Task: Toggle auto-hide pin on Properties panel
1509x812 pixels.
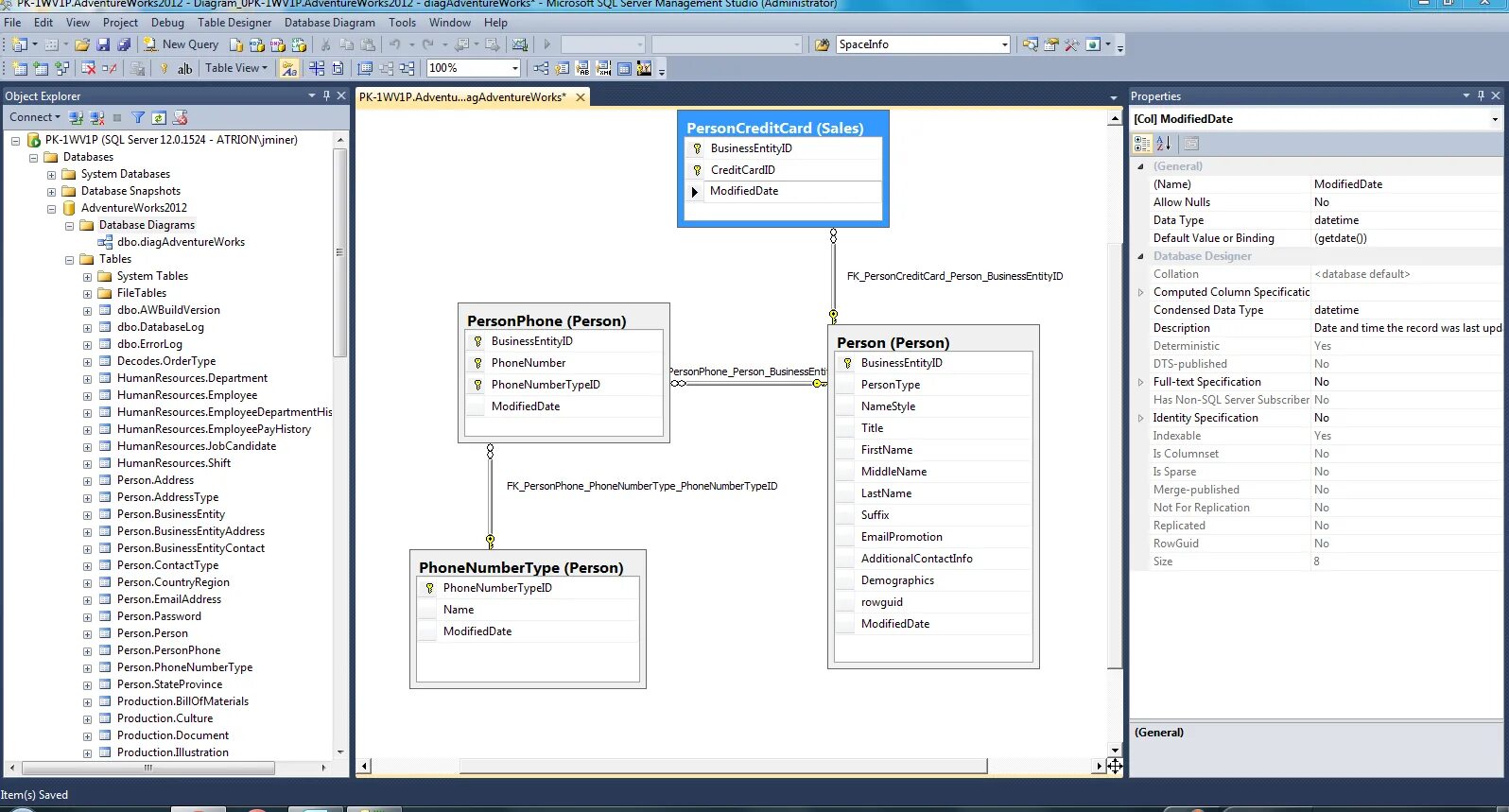Action: (1481, 95)
